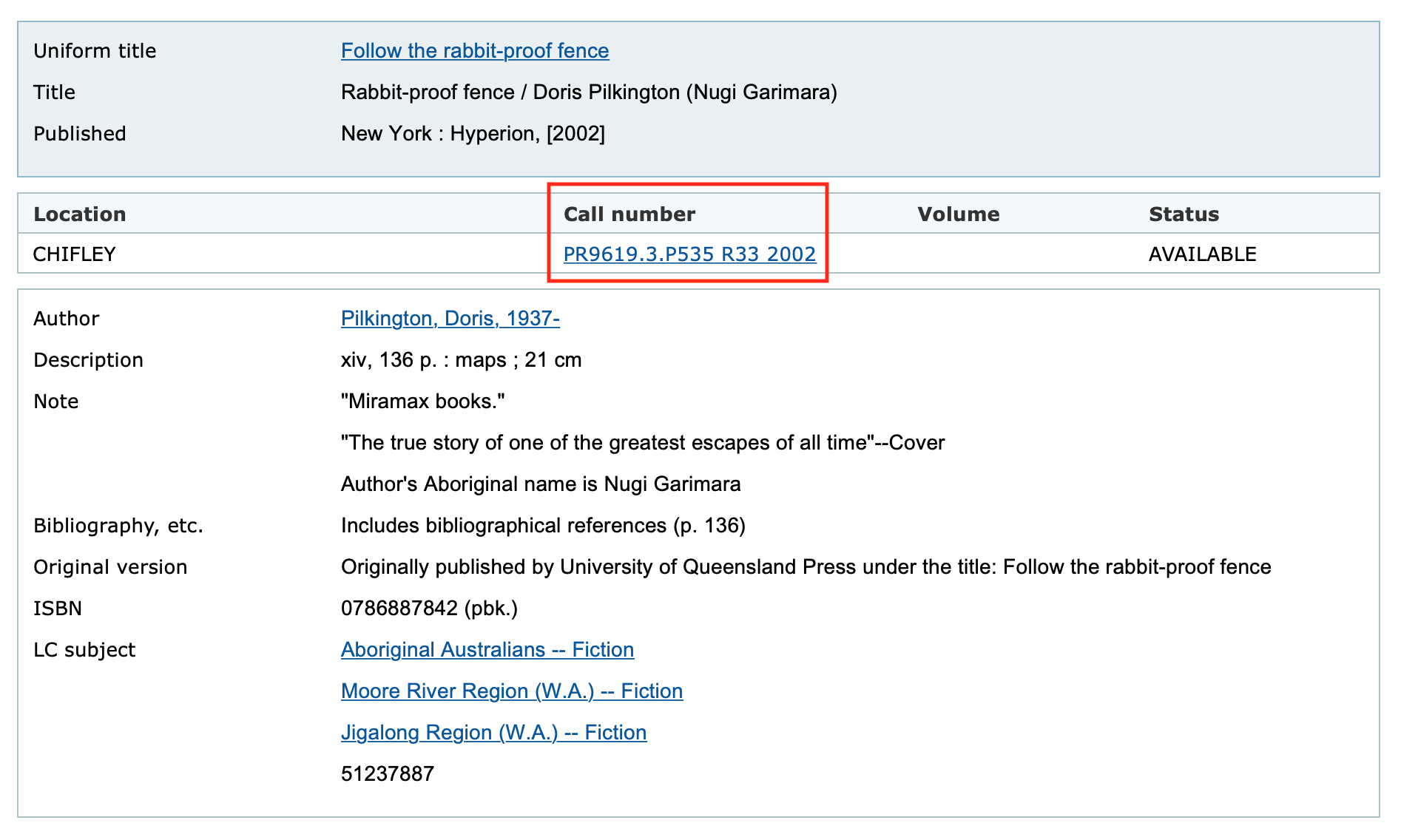Image resolution: width=1401 pixels, height=840 pixels.
Task: Click the Original version publisher text
Action: [x=805, y=566]
